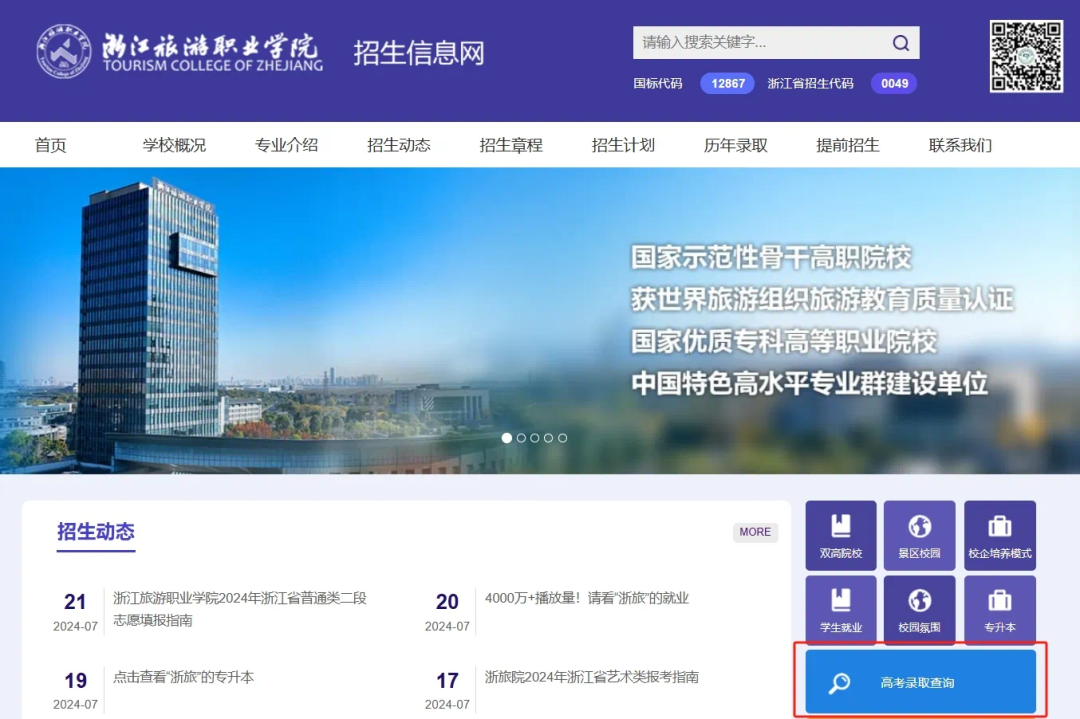This screenshot has height=719, width=1080.
Task: Open the 校企培养模式 briefcase tile
Action: [999, 535]
